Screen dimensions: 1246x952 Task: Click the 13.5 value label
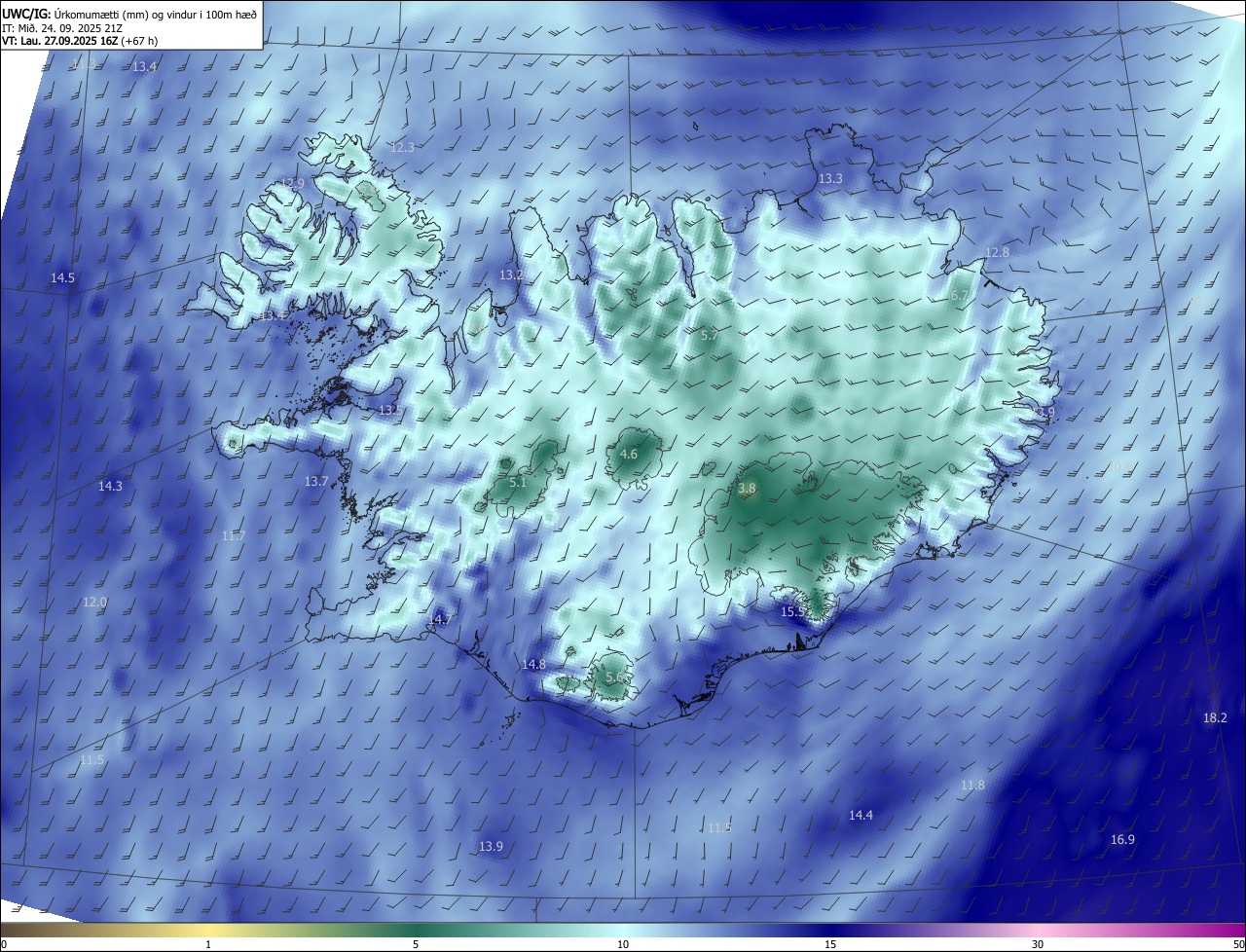390,411
